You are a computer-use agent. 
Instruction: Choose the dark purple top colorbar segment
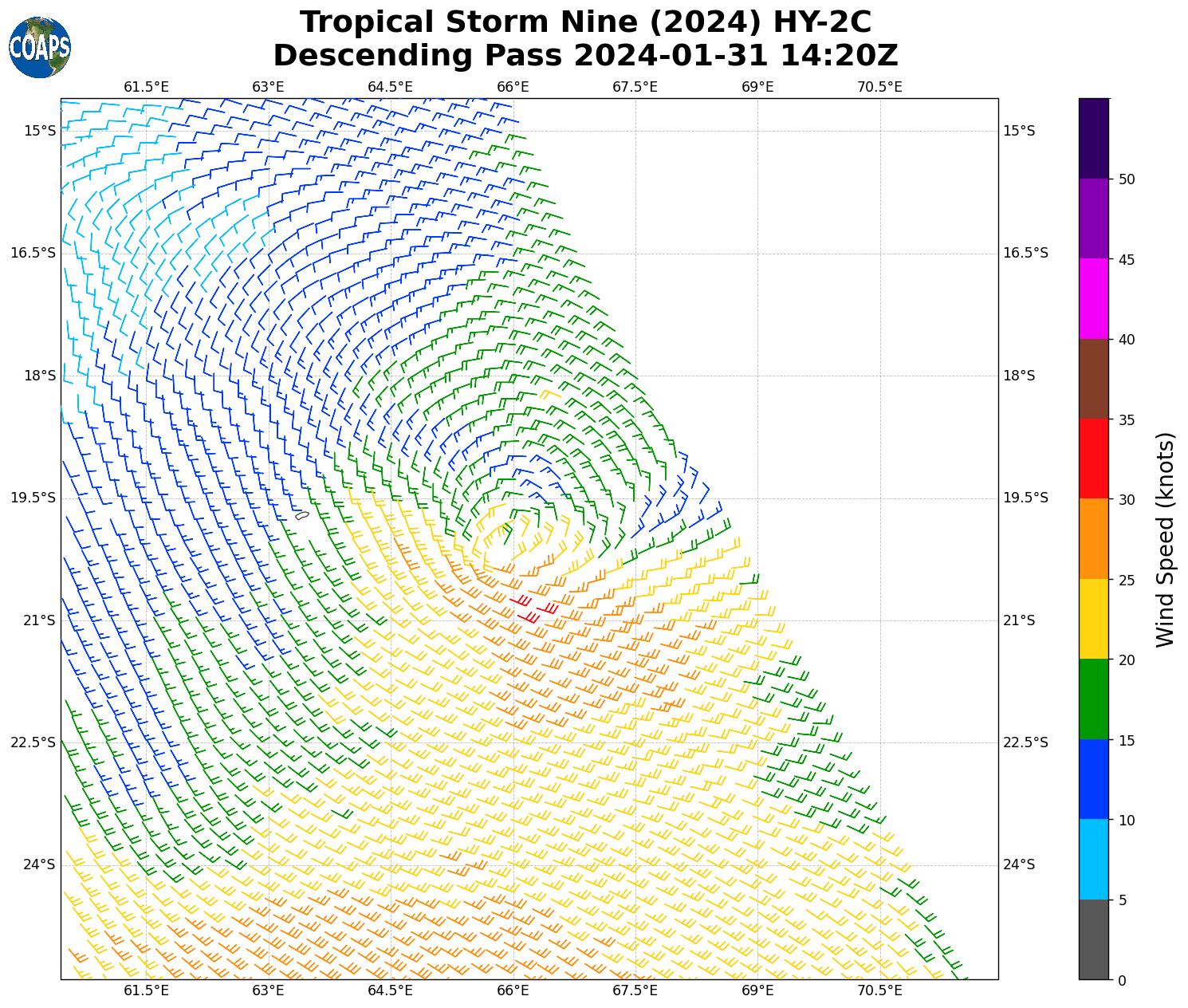click(x=1093, y=138)
